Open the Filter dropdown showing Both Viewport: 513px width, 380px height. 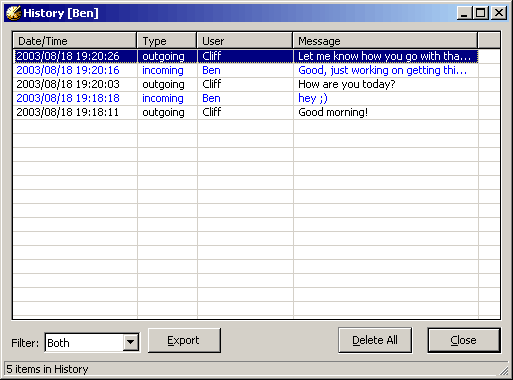tap(92, 342)
